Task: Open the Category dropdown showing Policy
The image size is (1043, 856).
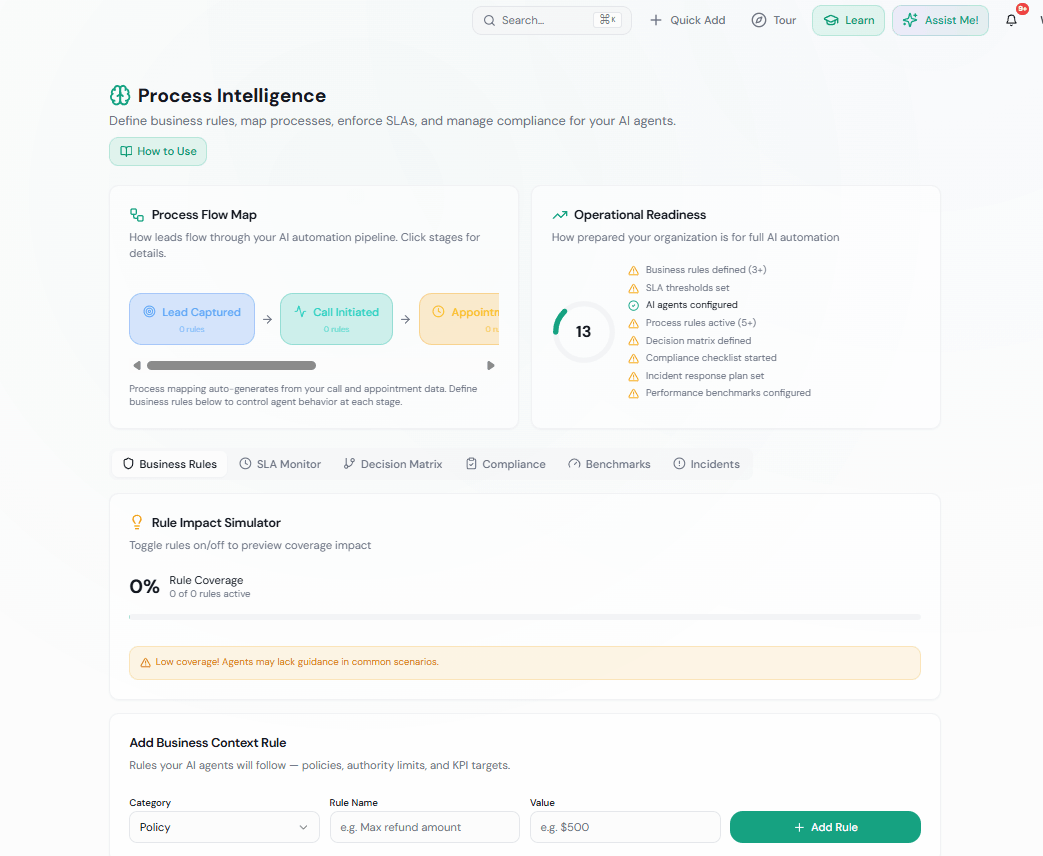Action: tap(224, 827)
